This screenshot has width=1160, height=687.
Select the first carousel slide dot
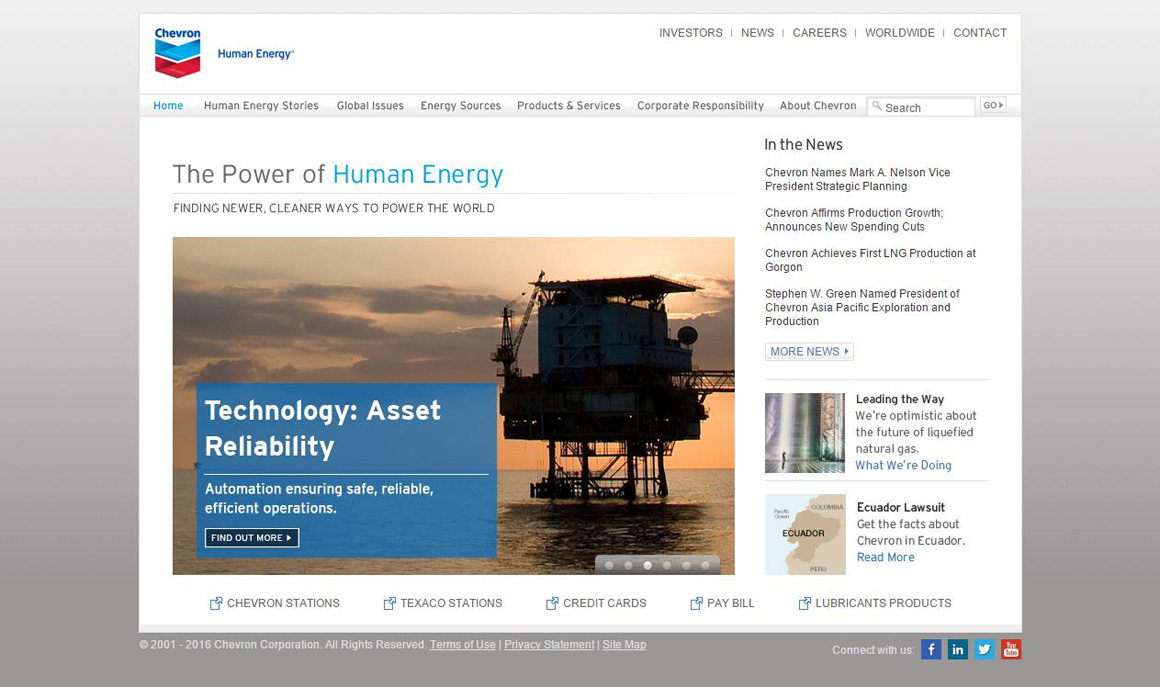pyautogui.click(x=609, y=566)
